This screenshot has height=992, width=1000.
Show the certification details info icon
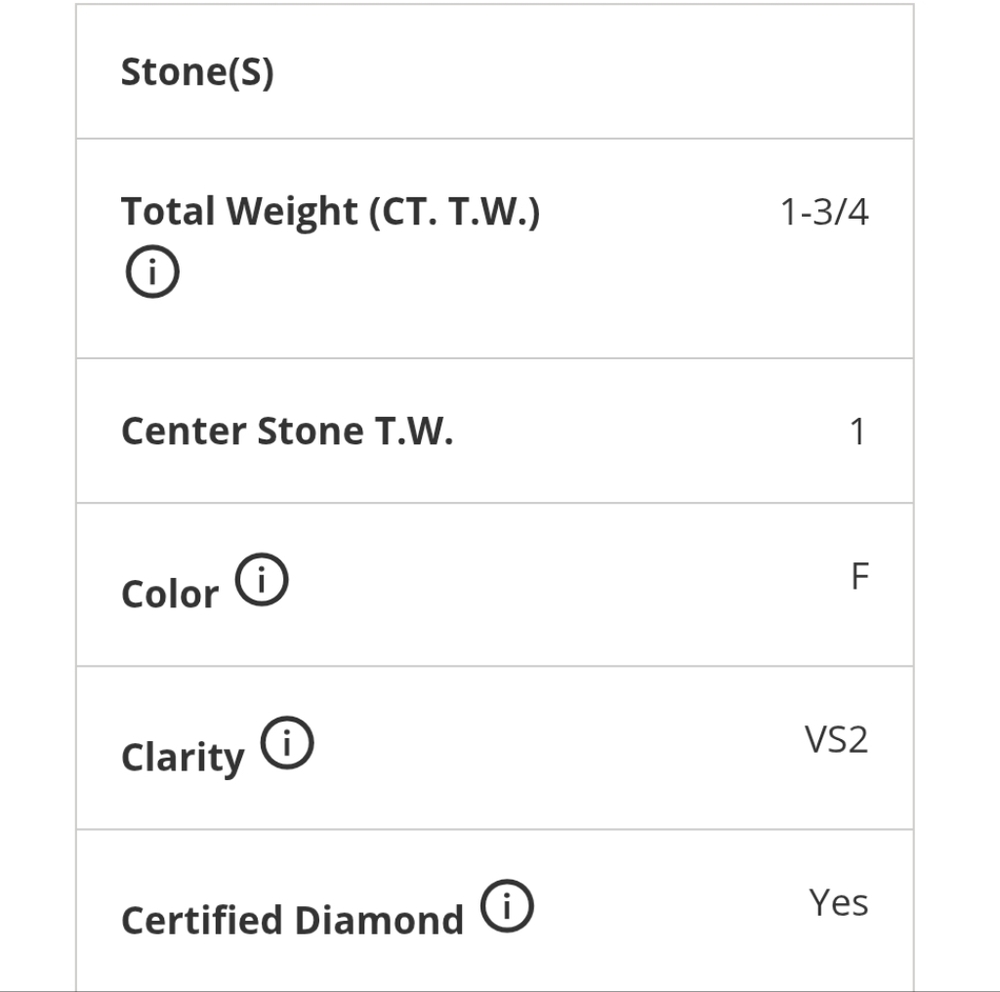507,906
